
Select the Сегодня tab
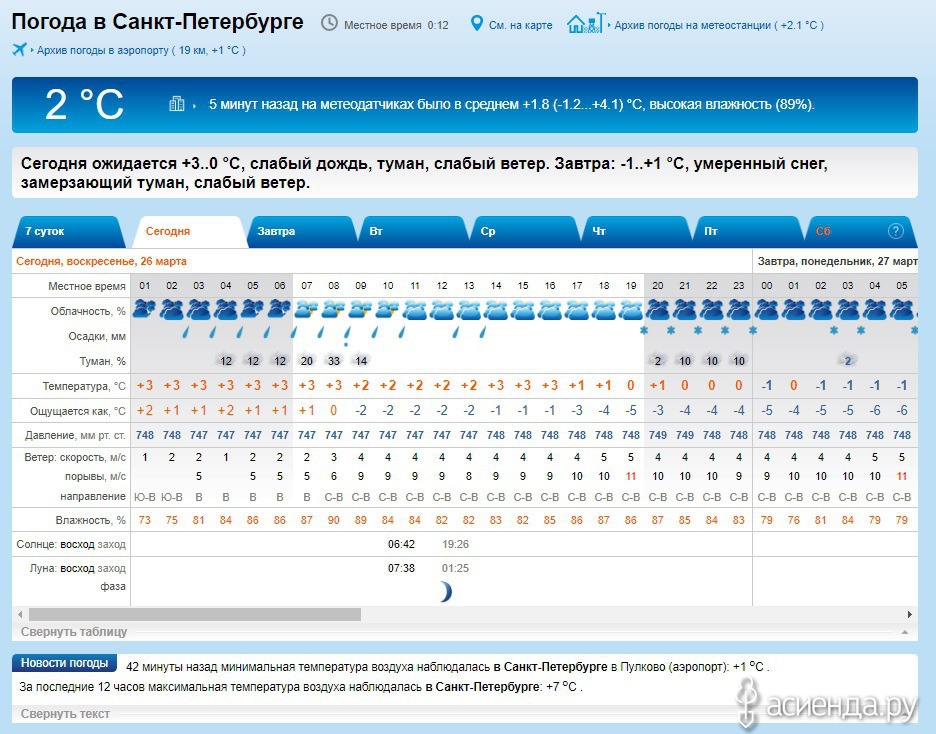(x=188, y=232)
